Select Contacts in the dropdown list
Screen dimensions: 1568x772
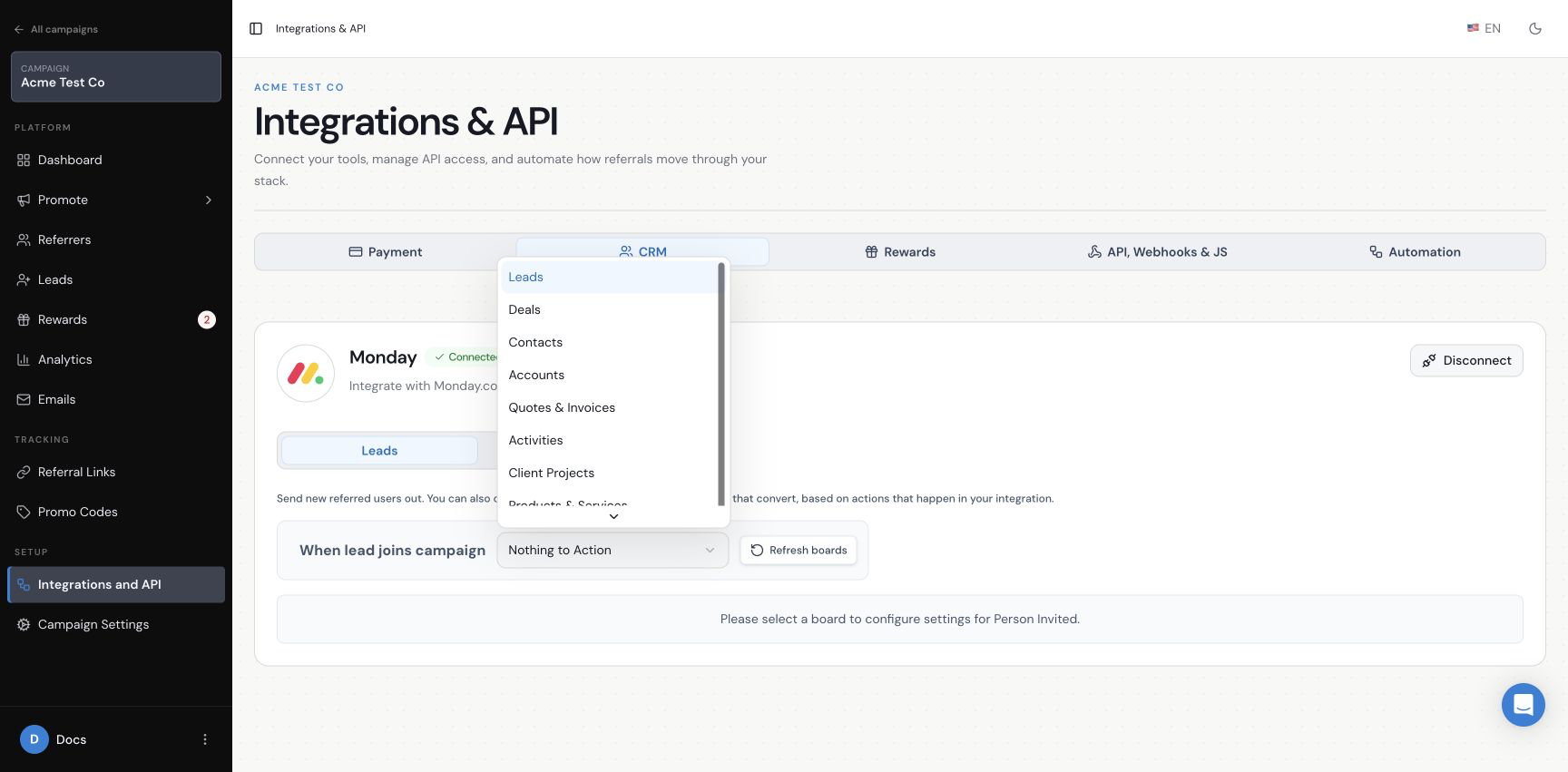pos(610,342)
